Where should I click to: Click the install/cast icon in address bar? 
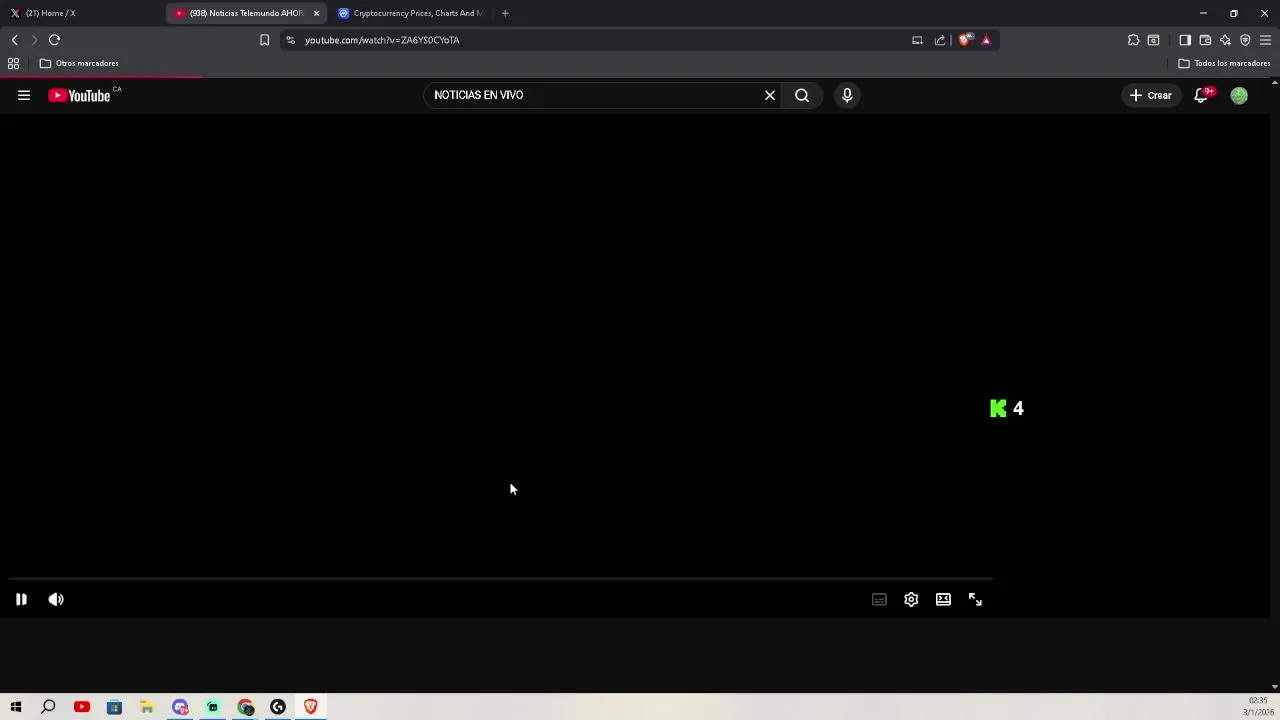pos(917,40)
